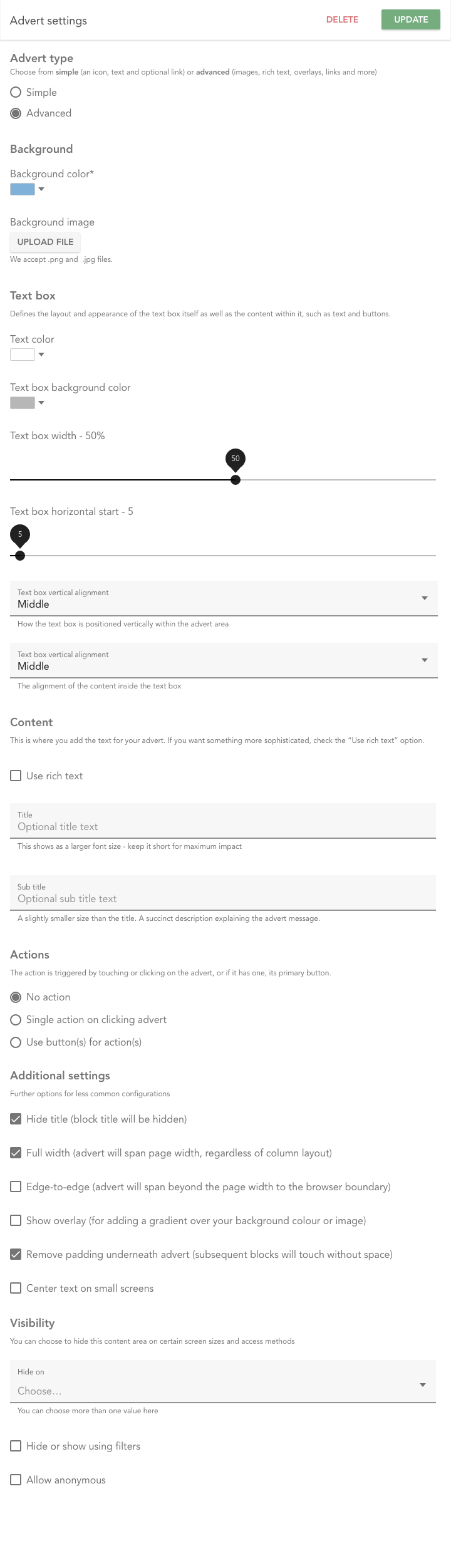The height and width of the screenshot is (1568, 451).
Task: Tick the Allow anonymous checkbox
Action: tap(16, 1480)
